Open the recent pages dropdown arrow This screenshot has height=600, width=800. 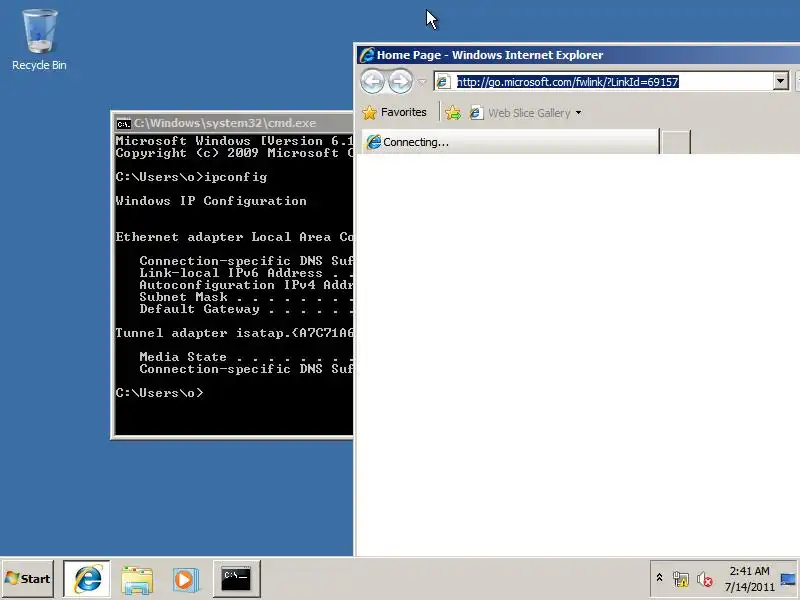pyautogui.click(x=422, y=82)
